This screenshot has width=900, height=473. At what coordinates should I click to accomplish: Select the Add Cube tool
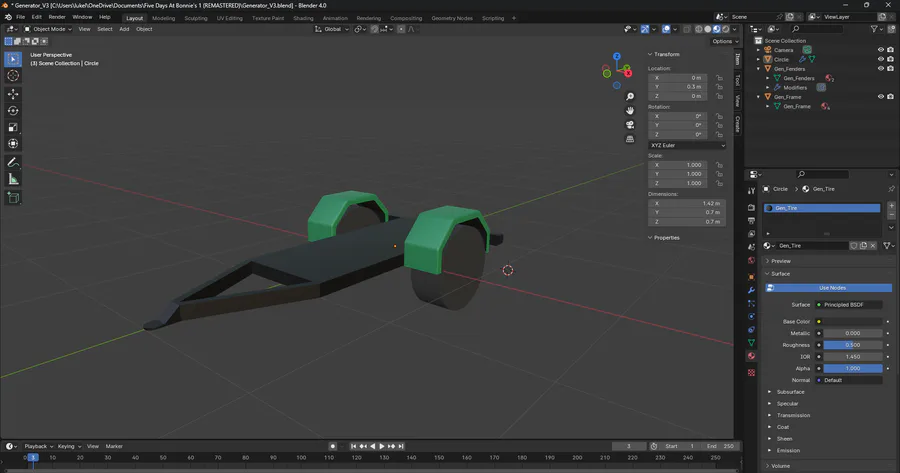[x=13, y=198]
